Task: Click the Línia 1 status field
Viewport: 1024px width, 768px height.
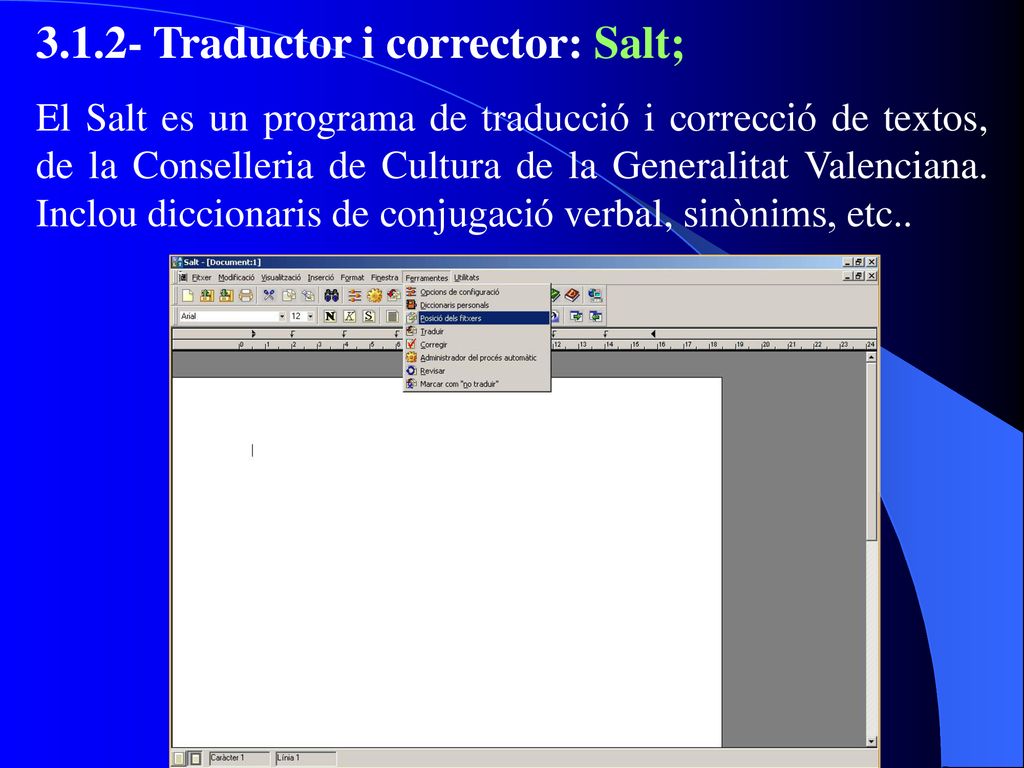Action: tap(306, 758)
